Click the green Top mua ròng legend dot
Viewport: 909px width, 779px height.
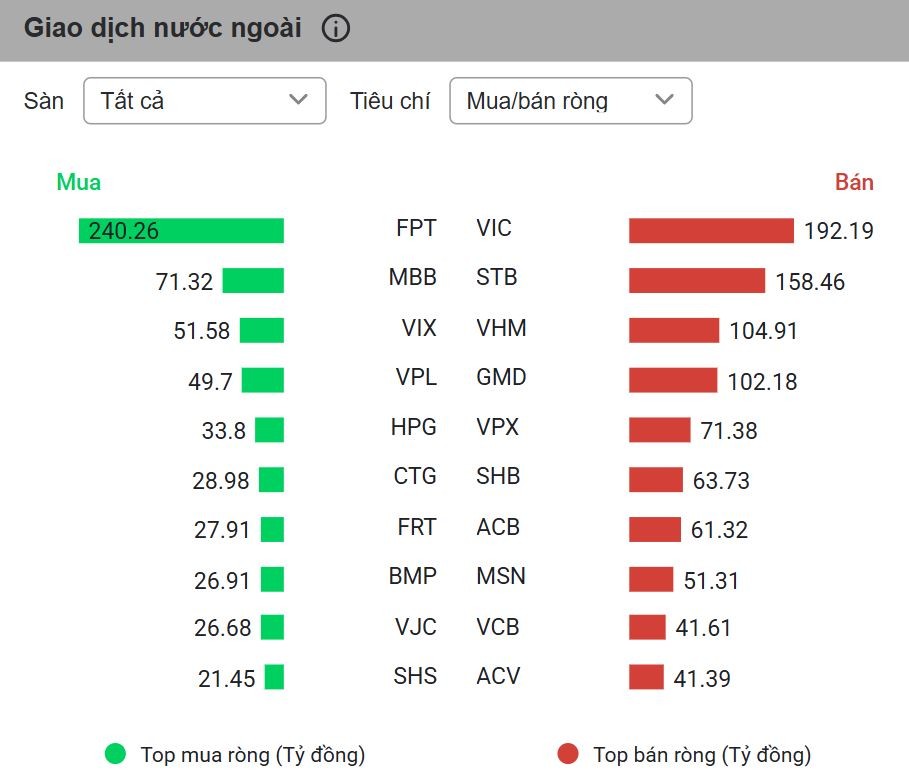coord(116,754)
